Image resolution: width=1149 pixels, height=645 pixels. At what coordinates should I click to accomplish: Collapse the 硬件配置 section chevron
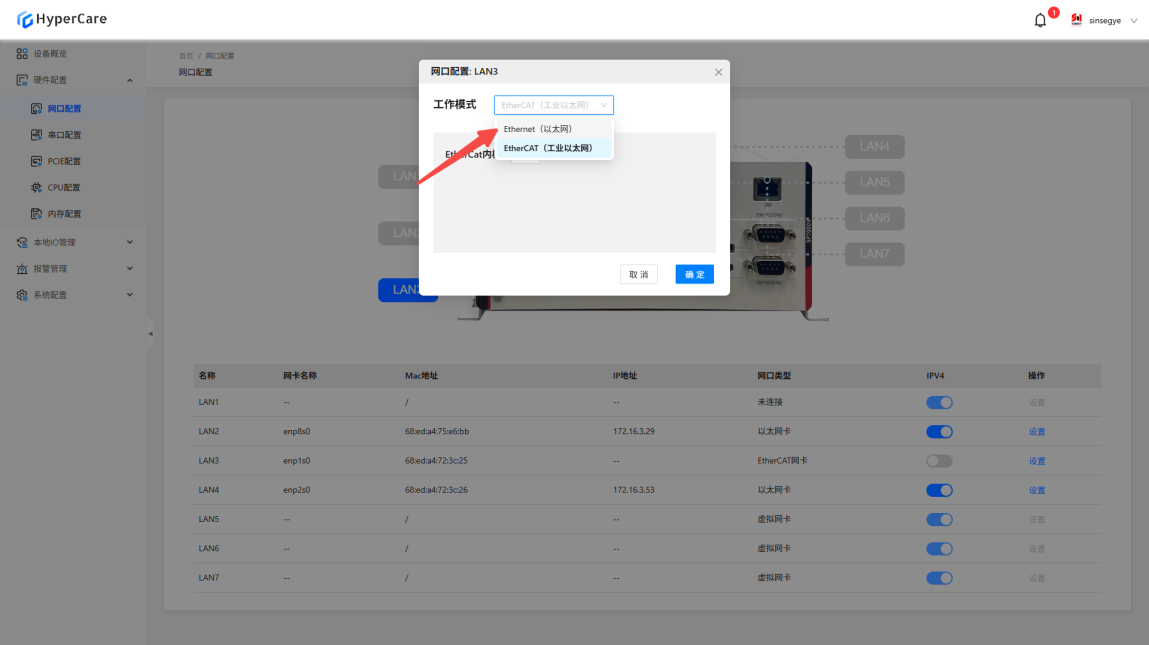(130, 80)
